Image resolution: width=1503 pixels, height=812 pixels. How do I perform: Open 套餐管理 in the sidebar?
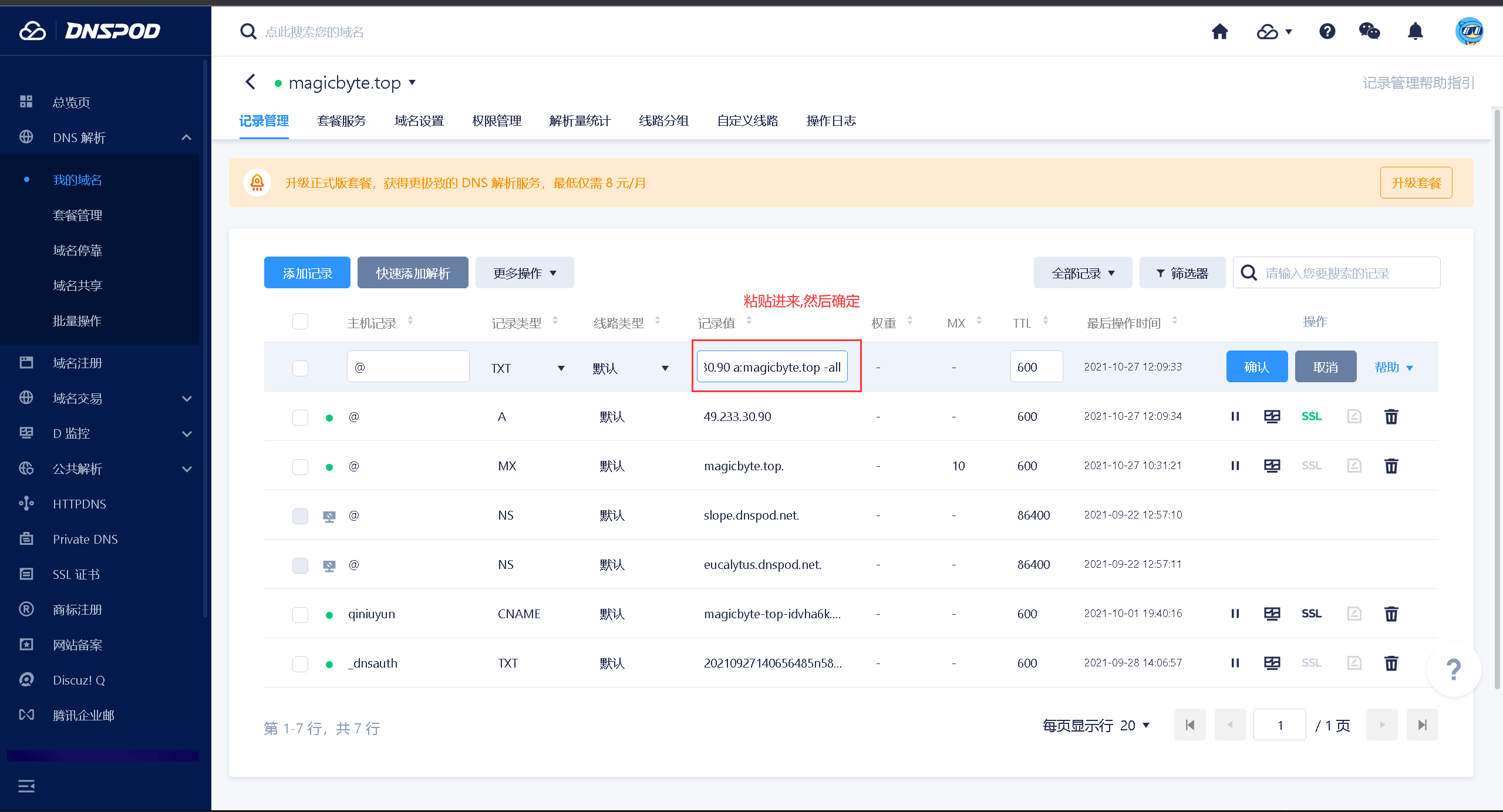pos(77,215)
